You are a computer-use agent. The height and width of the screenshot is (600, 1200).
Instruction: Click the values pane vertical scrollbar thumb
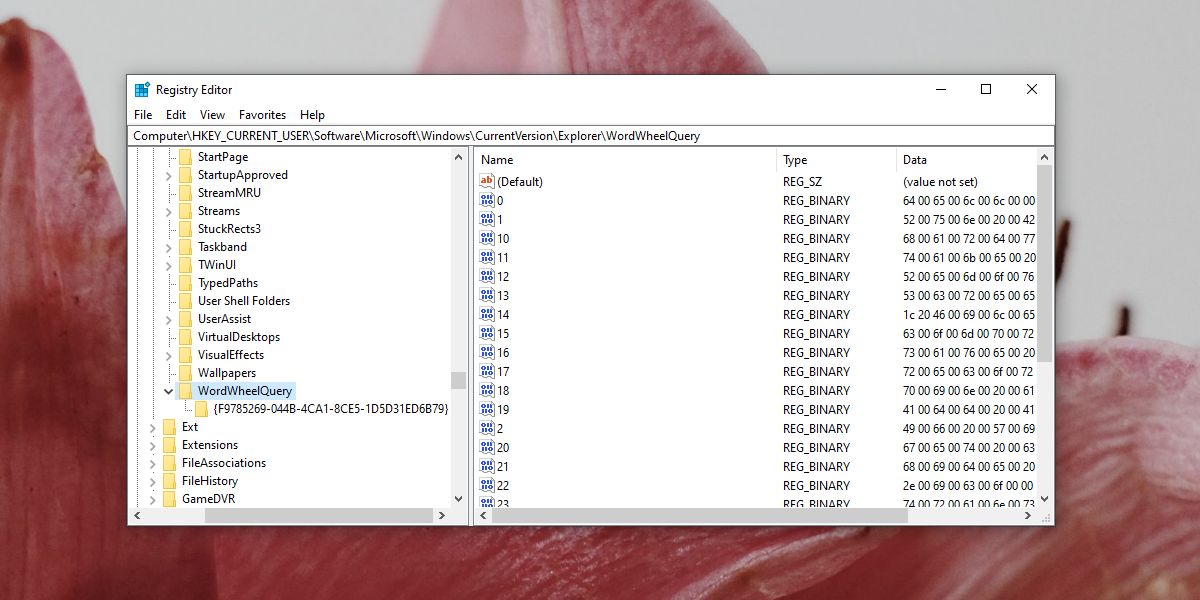click(x=1045, y=263)
